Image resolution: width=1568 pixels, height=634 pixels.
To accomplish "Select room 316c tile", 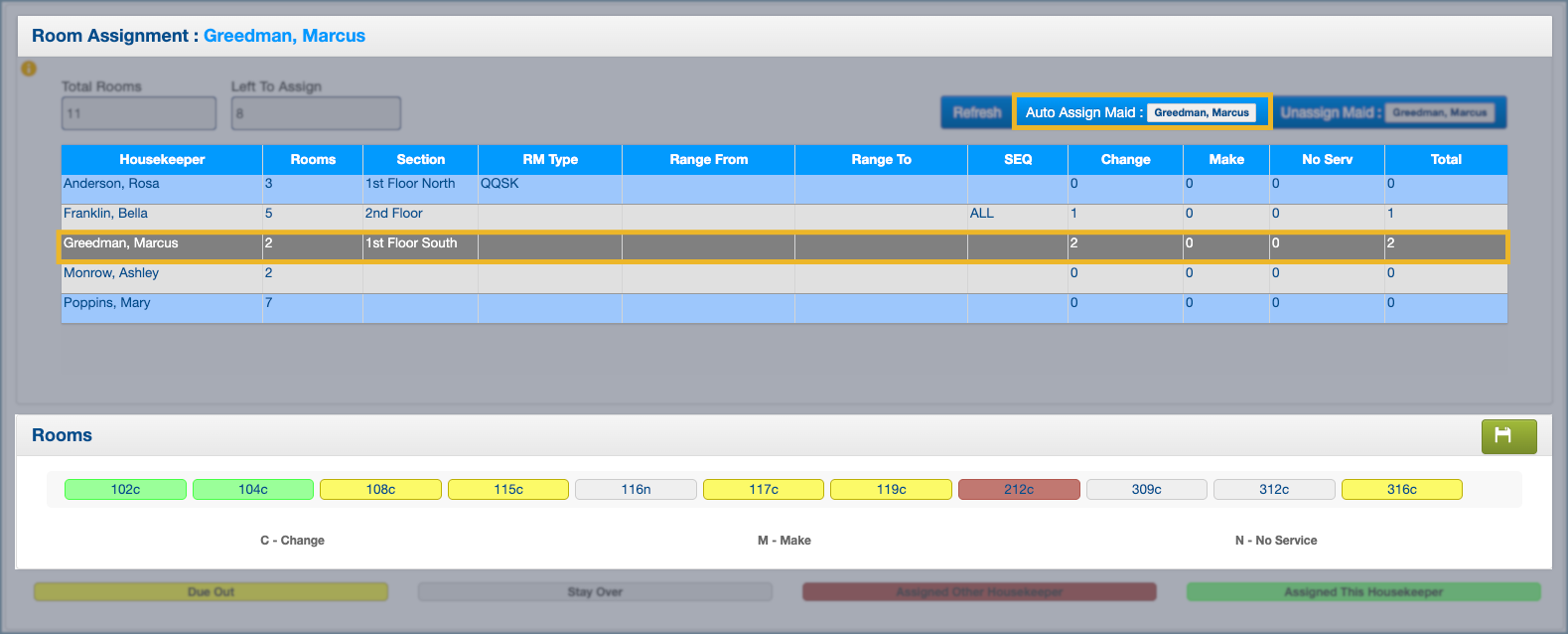I will click(x=1401, y=489).
